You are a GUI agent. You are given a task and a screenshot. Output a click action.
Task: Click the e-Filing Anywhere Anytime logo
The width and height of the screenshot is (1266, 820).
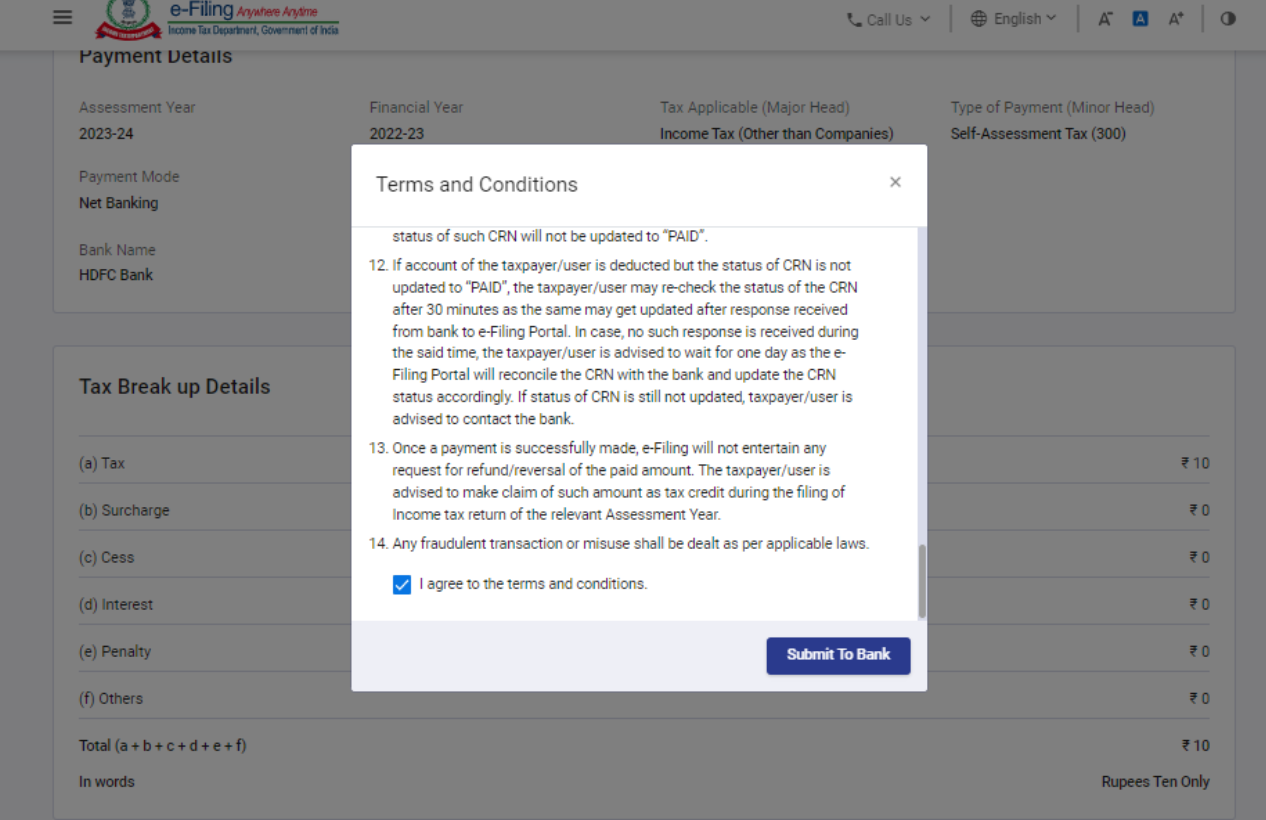point(253,18)
